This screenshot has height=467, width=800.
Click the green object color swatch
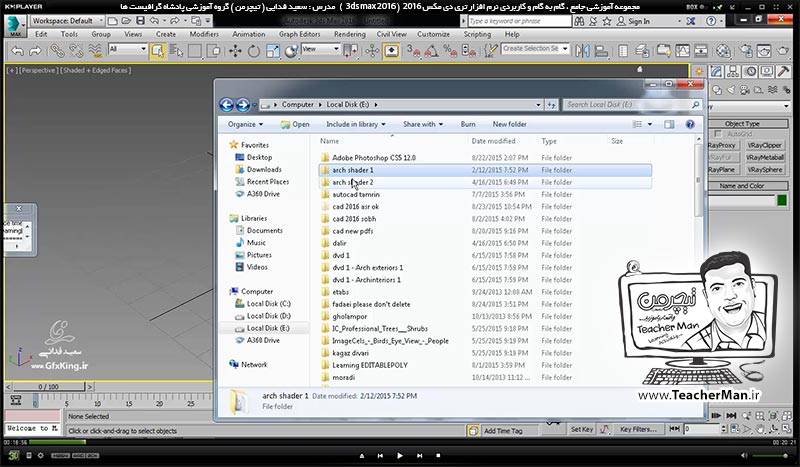[x=782, y=201]
